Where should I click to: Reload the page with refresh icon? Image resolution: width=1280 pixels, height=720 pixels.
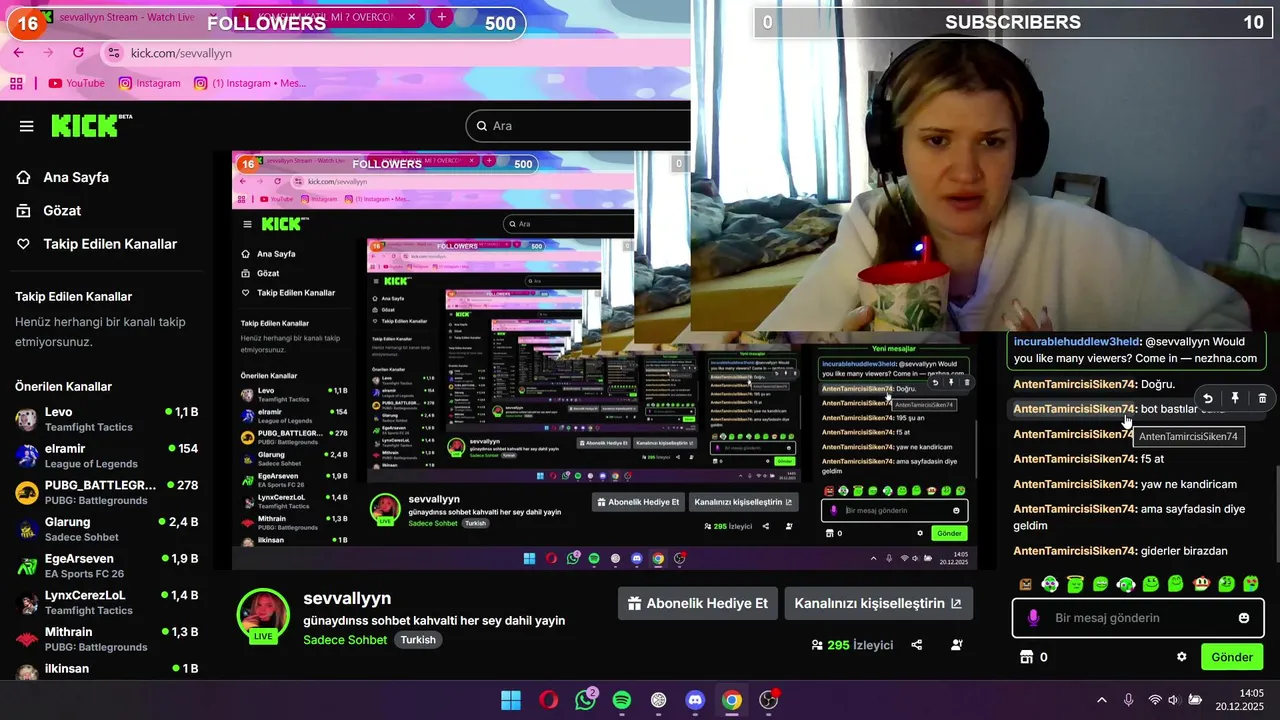78,53
